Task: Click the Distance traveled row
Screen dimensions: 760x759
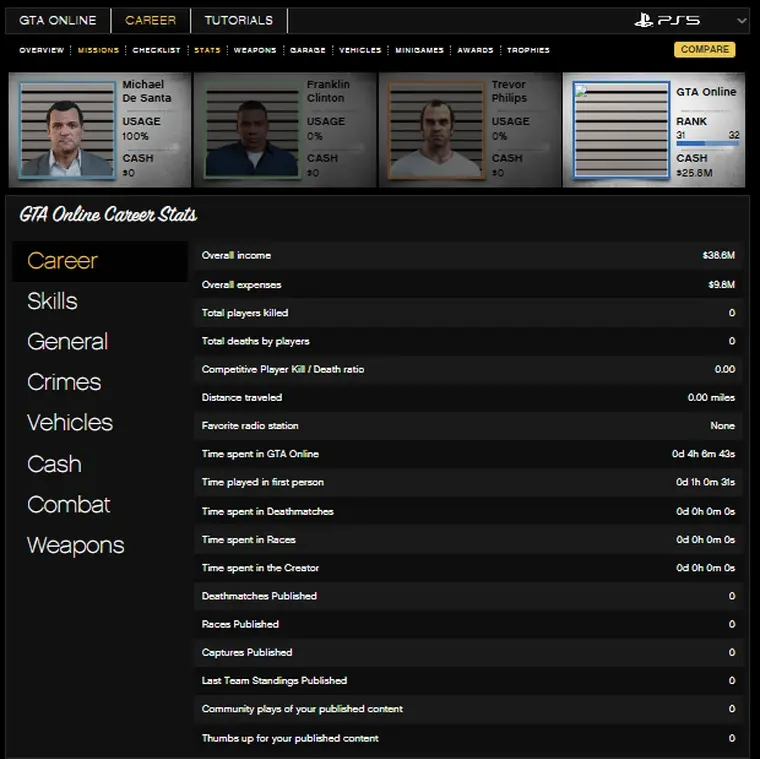Action: click(468, 397)
